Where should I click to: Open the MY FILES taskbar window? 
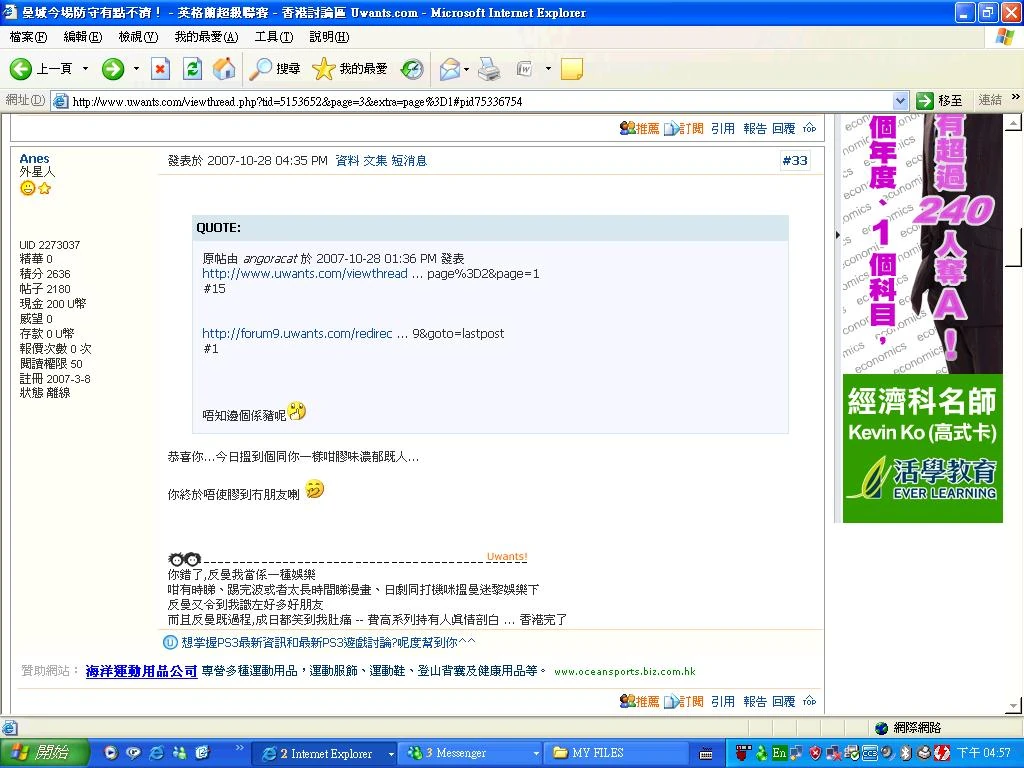click(x=618, y=754)
